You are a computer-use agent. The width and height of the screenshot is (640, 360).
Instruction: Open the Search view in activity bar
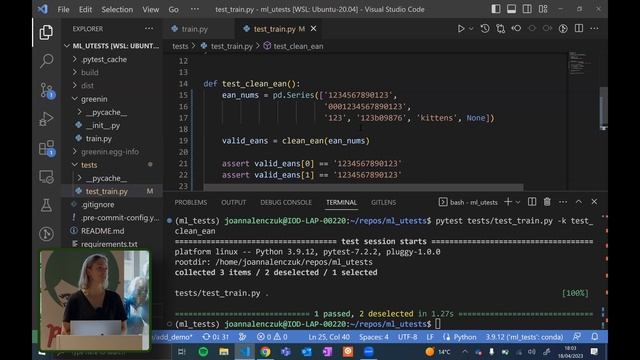[46, 61]
